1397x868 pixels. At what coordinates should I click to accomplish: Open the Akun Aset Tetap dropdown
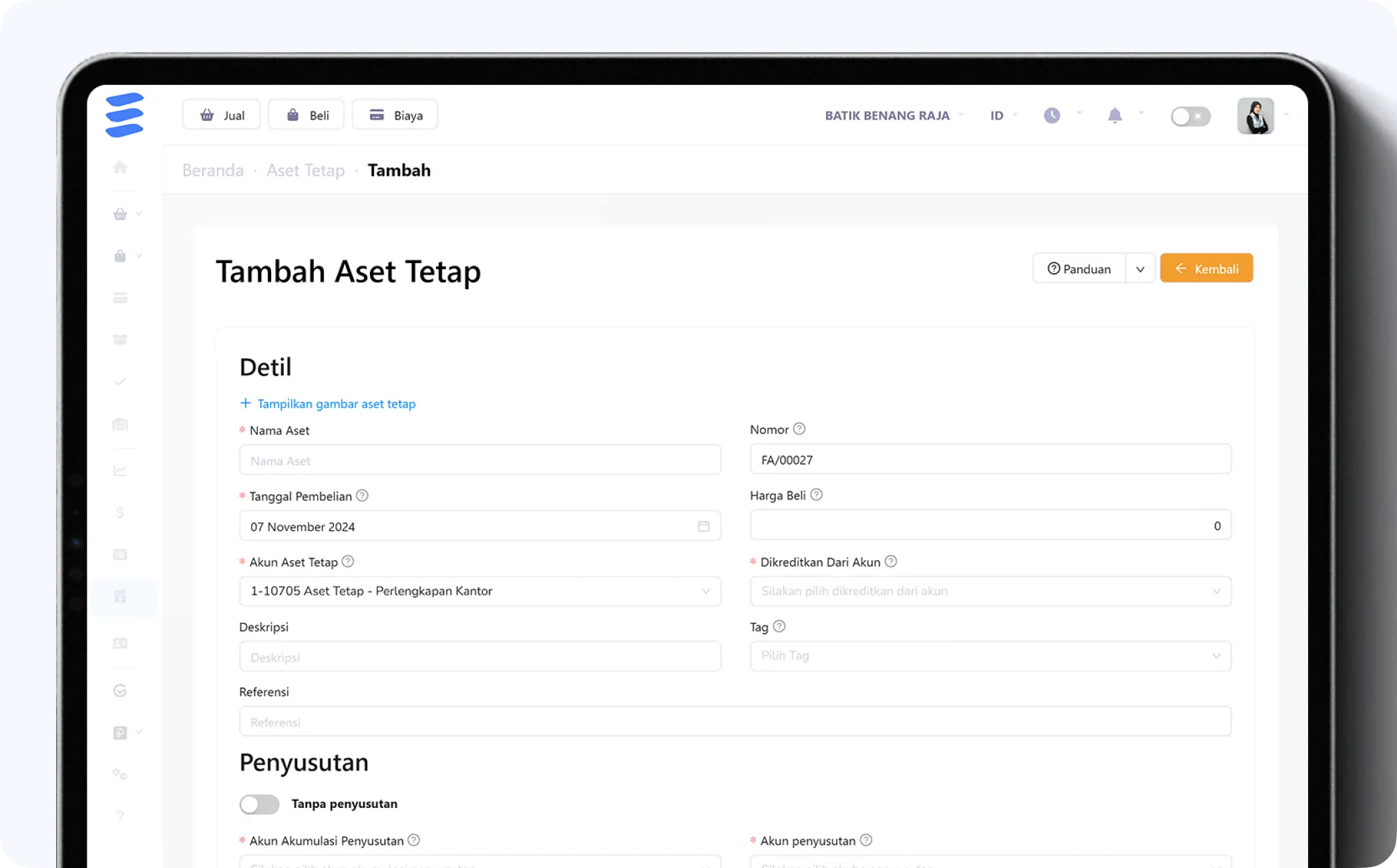click(x=480, y=591)
